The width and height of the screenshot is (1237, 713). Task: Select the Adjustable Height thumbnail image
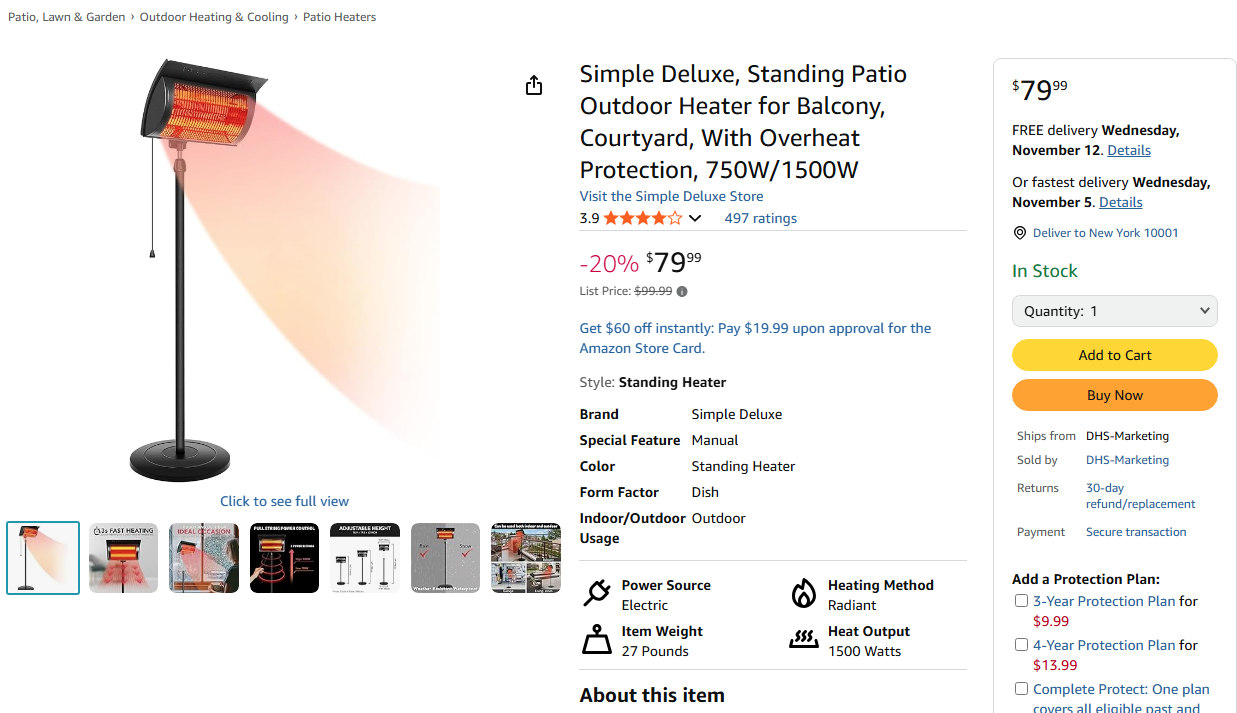point(365,558)
